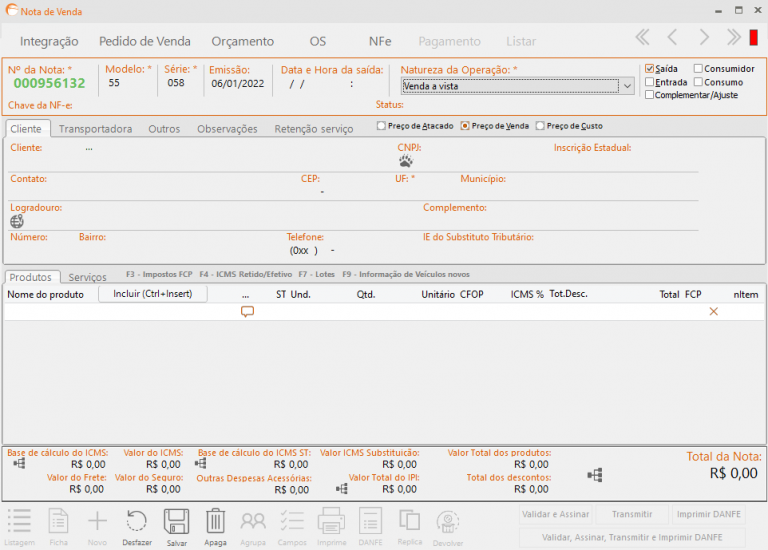
Task: Click the orange comment bubble in product row
Action: pyautogui.click(x=247, y=312)
